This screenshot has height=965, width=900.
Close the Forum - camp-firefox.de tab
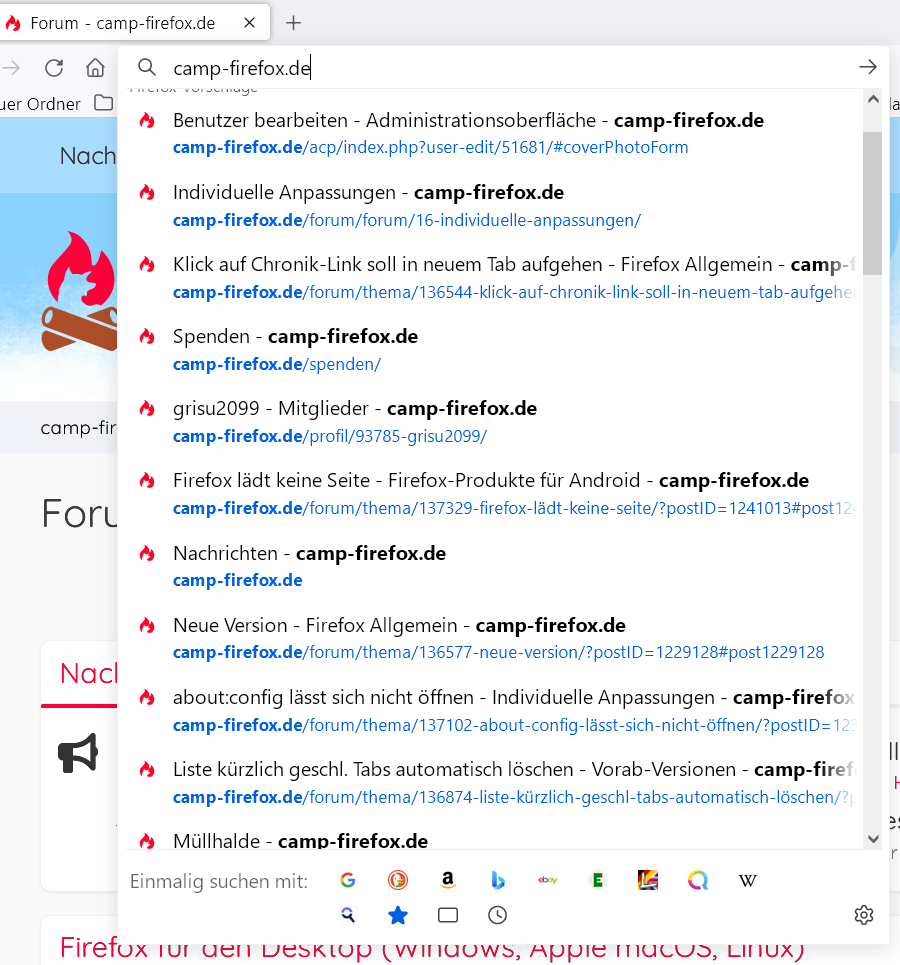249,23
